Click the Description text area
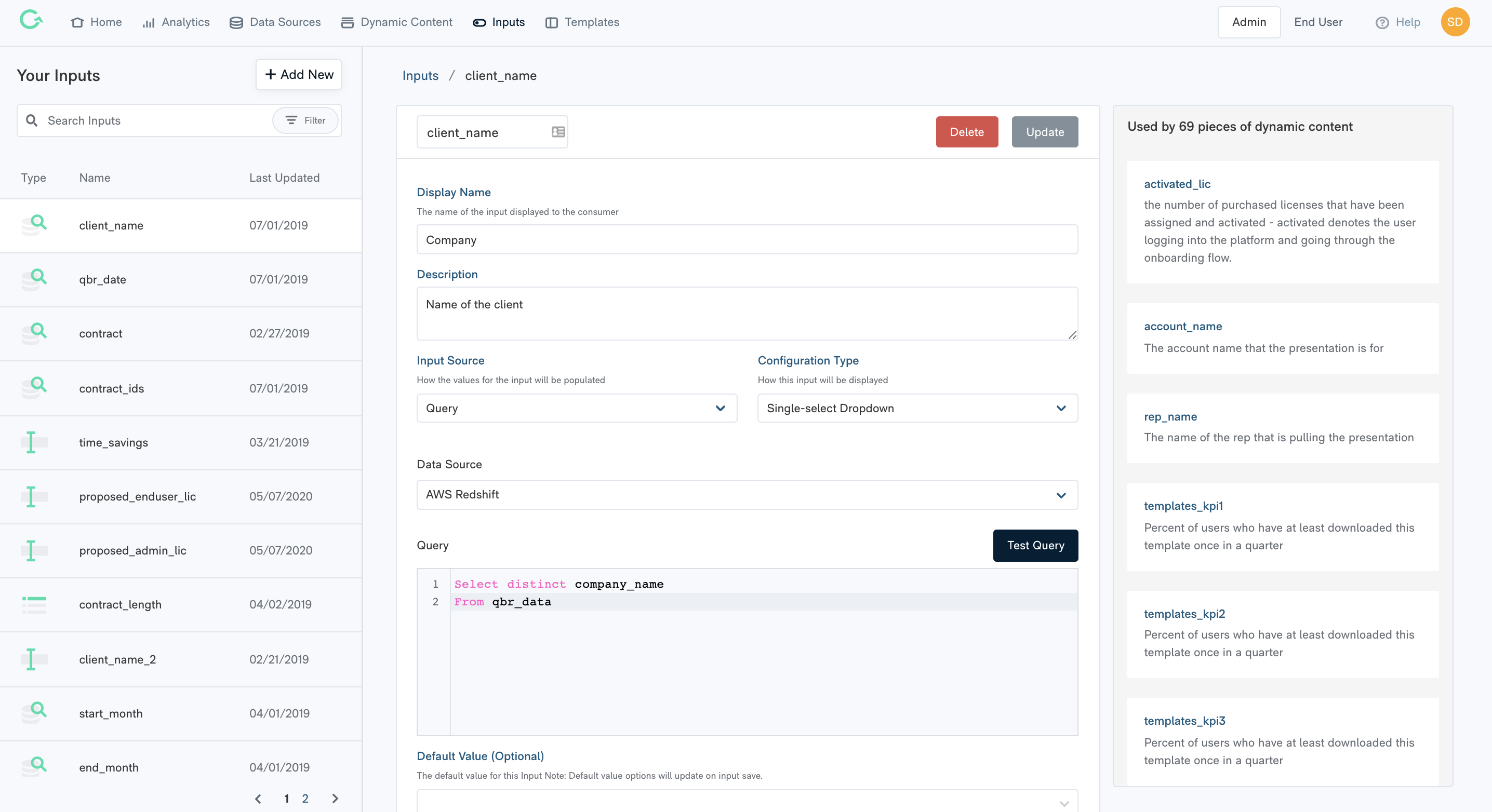This screenshot has width=1492, height=812. coord(747,314)
